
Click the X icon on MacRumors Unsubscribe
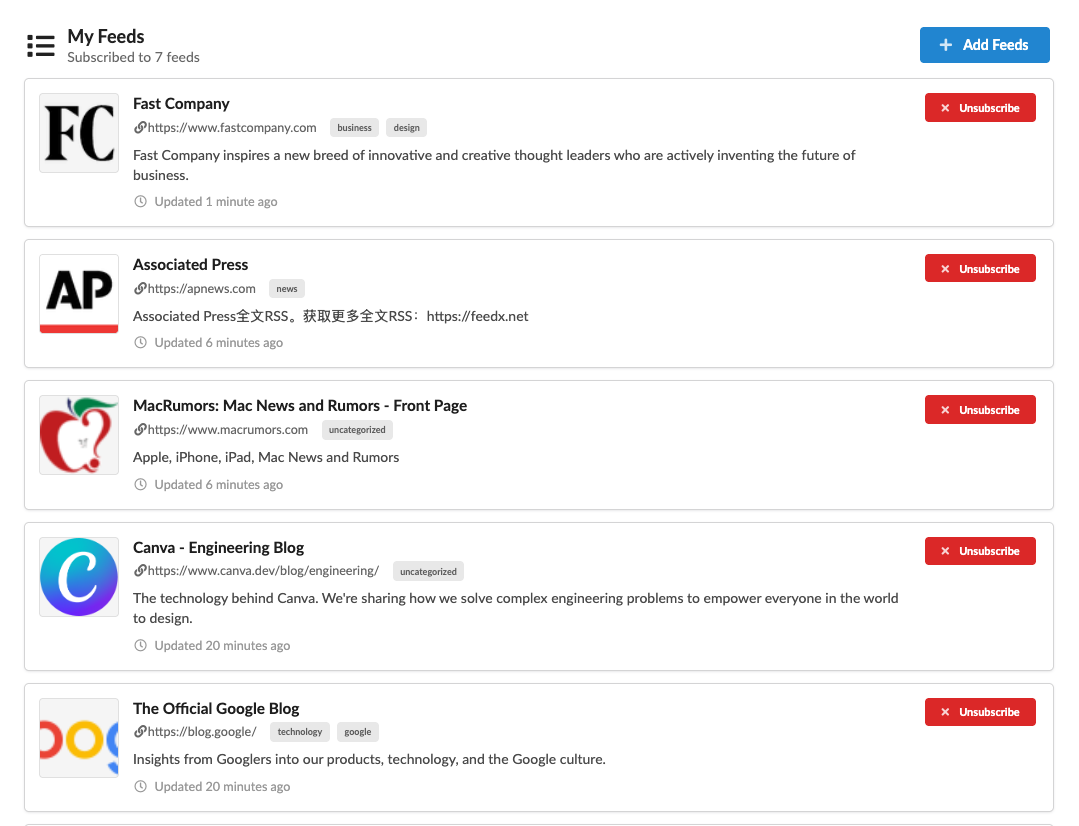[x=946, y=409]
